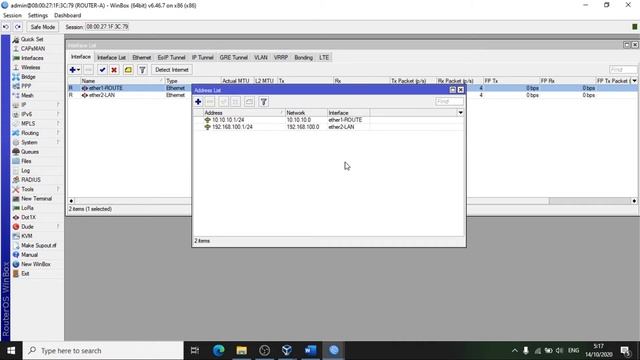The width and height of the screenshot is (640, 360).
Task: Select address 10.10.10.1/24 row
Action: (x=328, y=120)
